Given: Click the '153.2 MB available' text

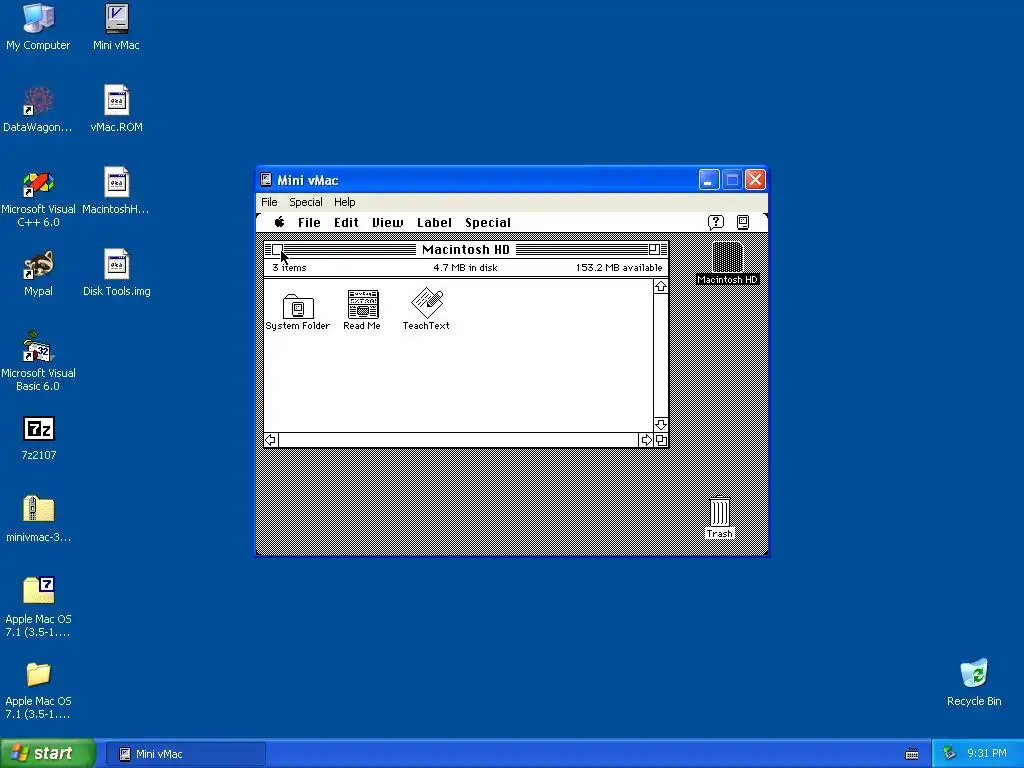Looking at the screenshot, I should click(618, 268).
